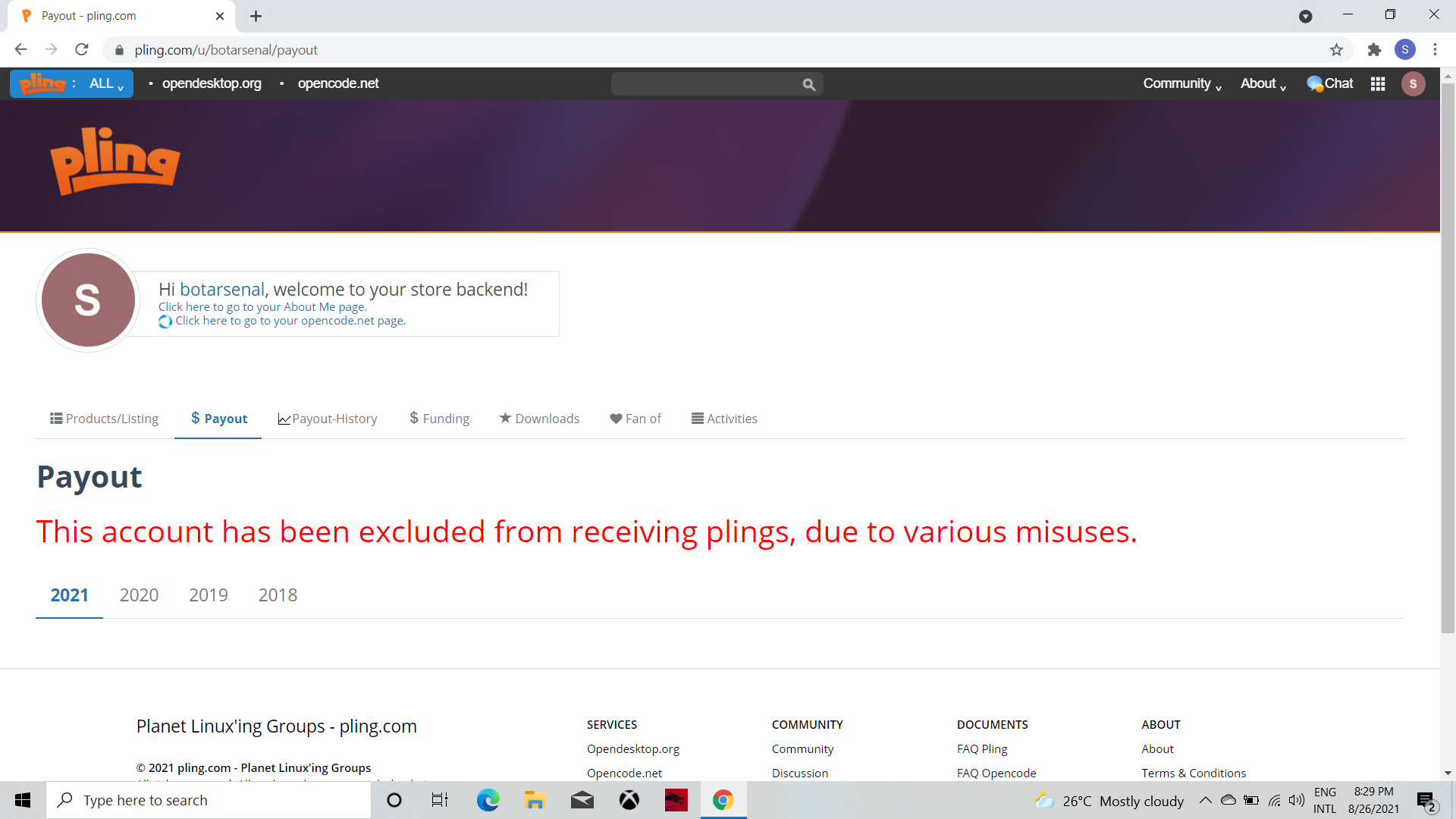Open the Activities tab
Viewport: 1456px width, 819px height.
pos(724,419)
